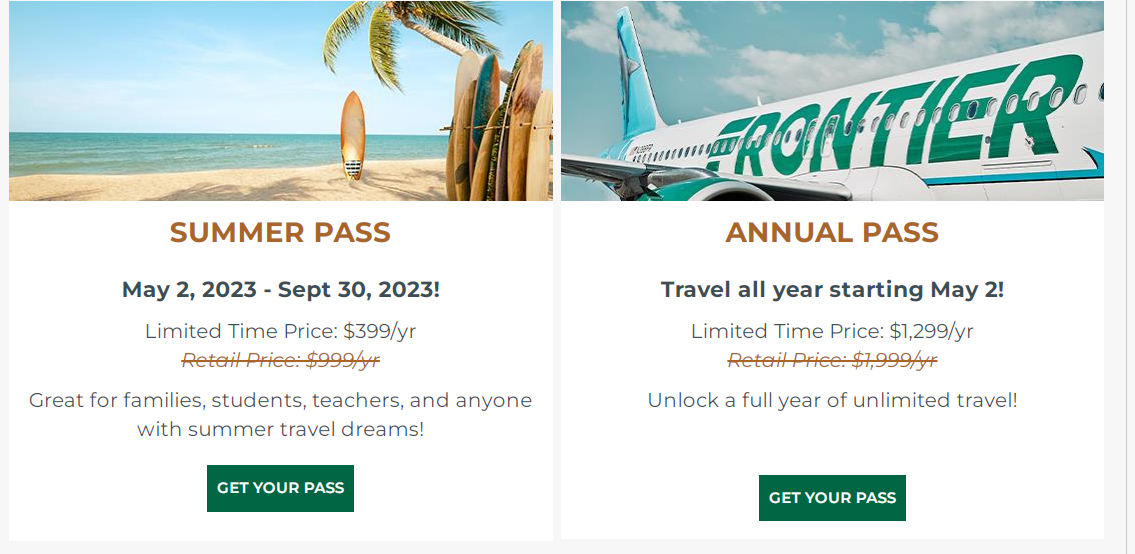Click Annual Pass GET YOUR PASS button

[x=832, y=498]
